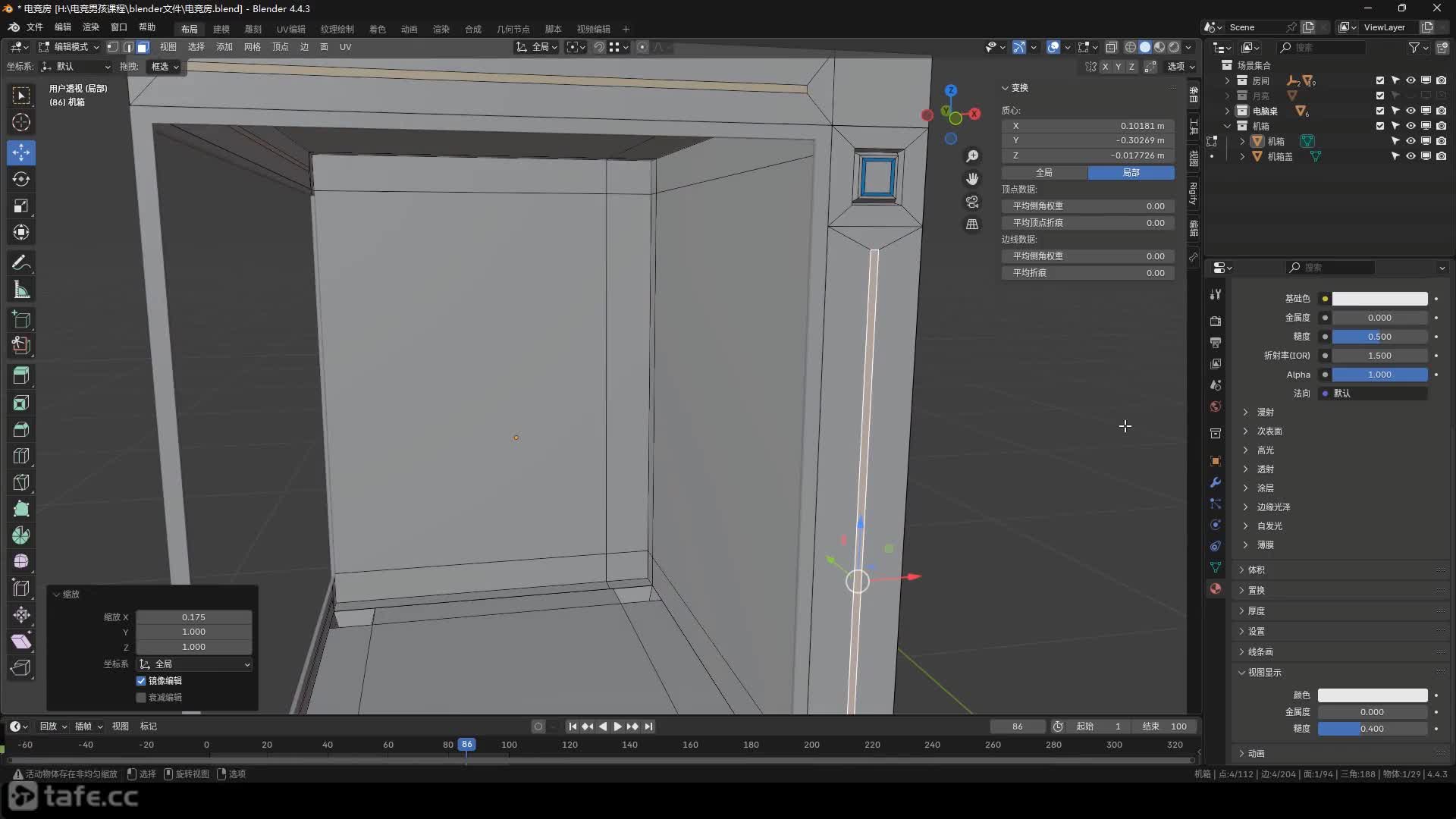Select the Move tool in the toolbar
This screenshot has width=1456, height=819.
21,152
